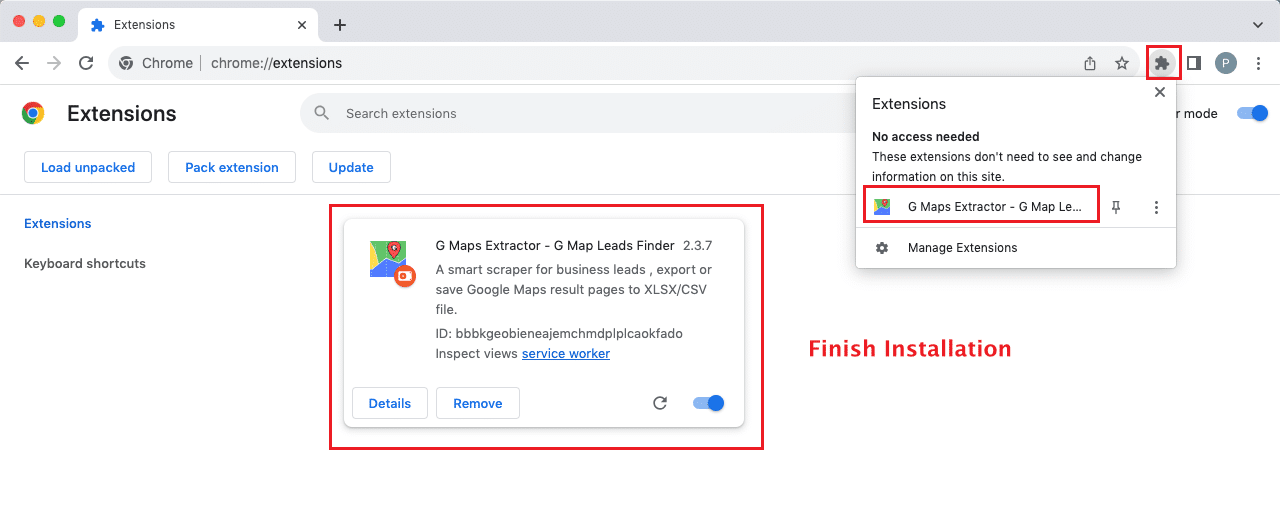Image resolution: width=1280 pixels, height=507 pixels.
Task: Open a new tab with plus button
Action: pos(340,24)
